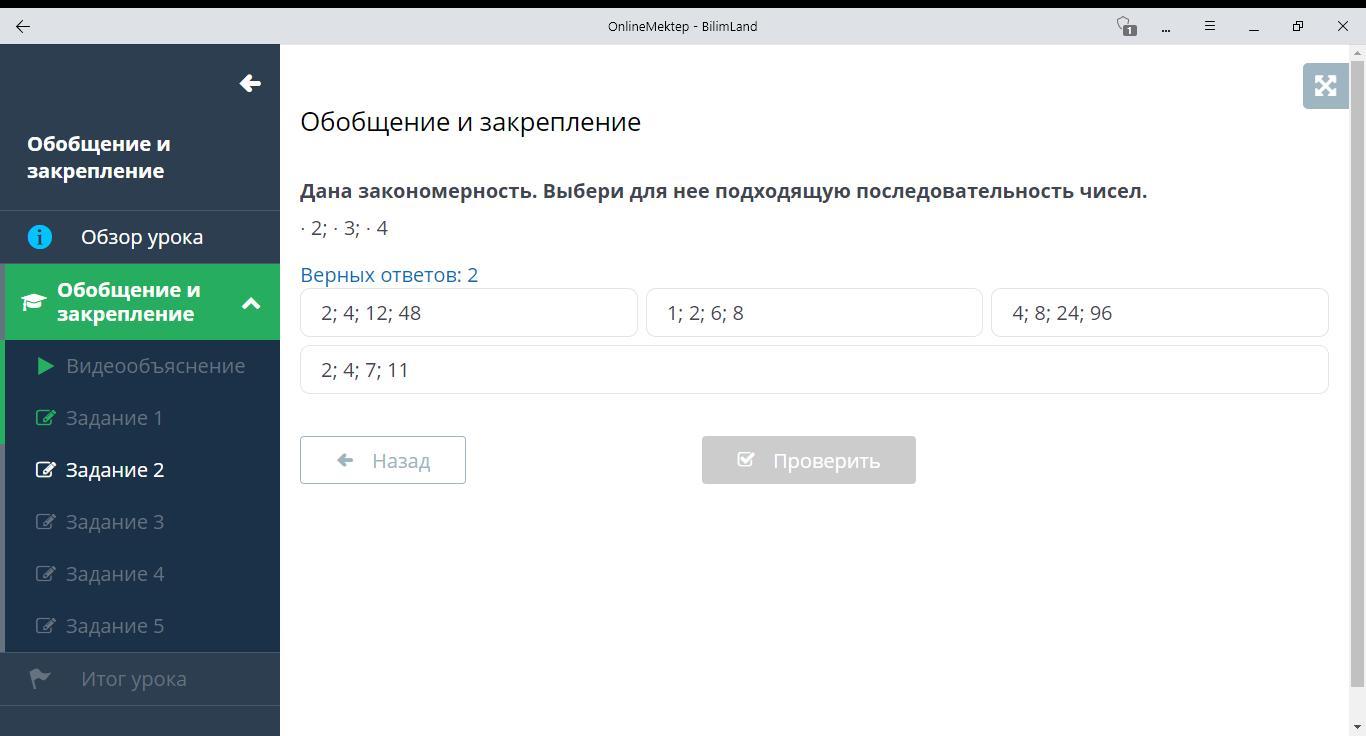Viewport: 1366px width, 736px height.
Task: Click the Обобщение и закрепление page heading
Action: (x=470, y=122)
